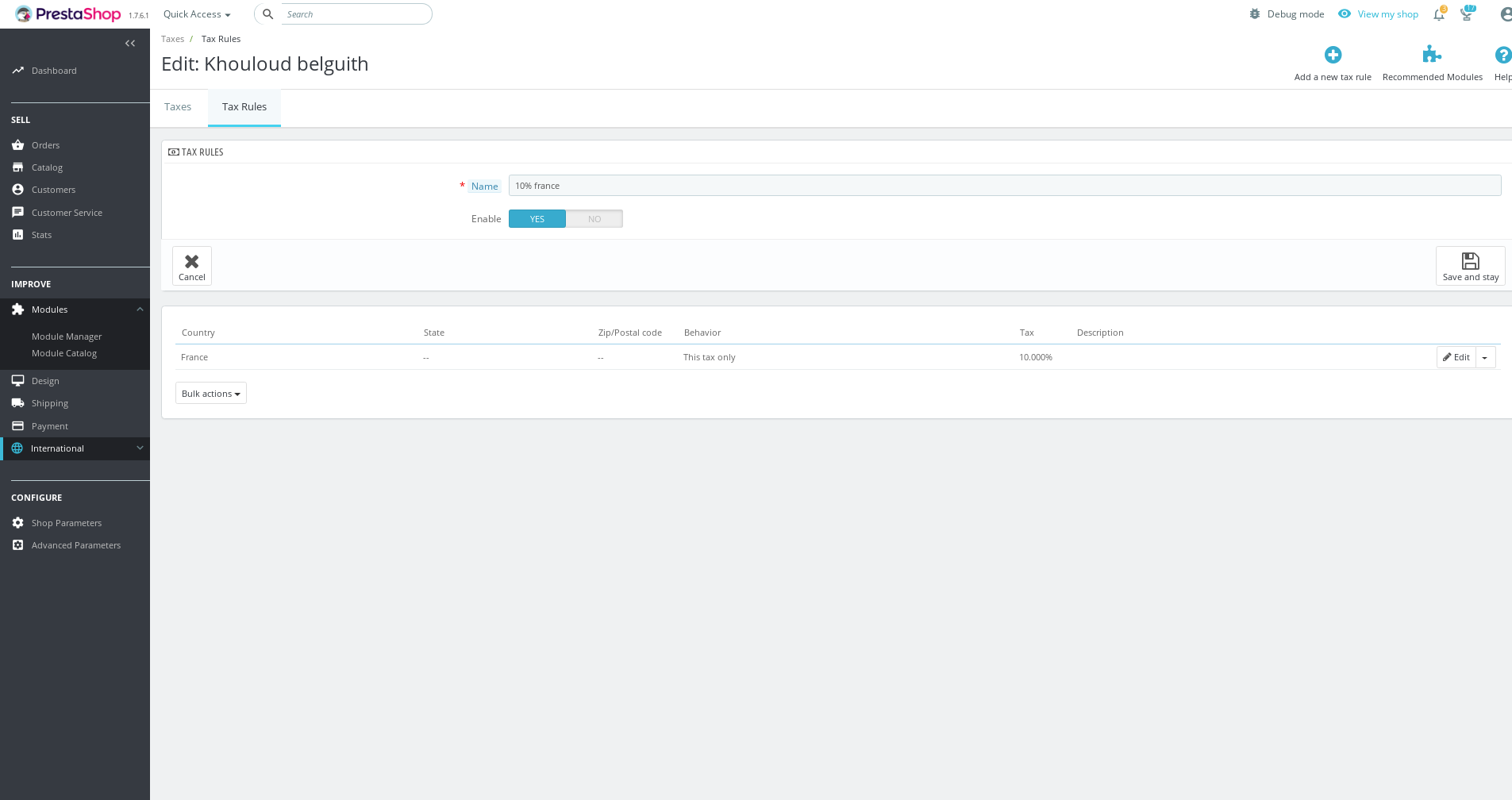The image size is (1512, 800).
Task: Click the Orders basket icon
Action: [17, 145]
